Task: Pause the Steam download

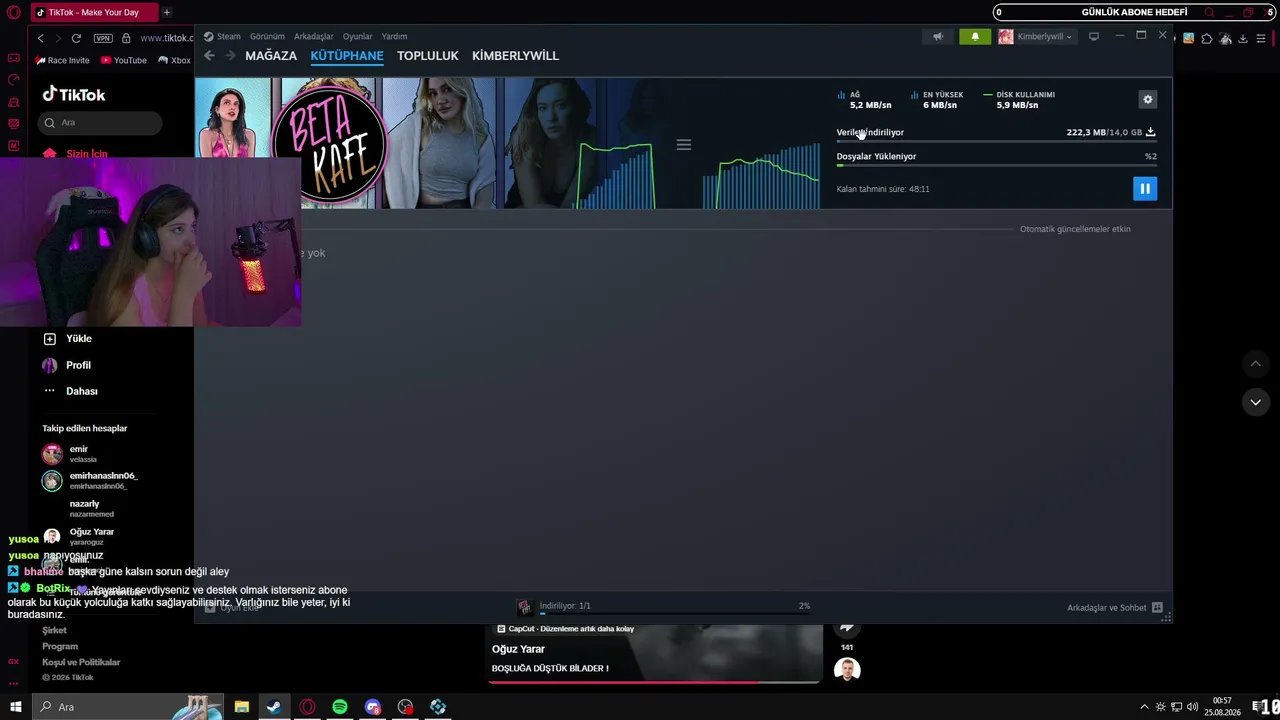Action: point(1145,188)
